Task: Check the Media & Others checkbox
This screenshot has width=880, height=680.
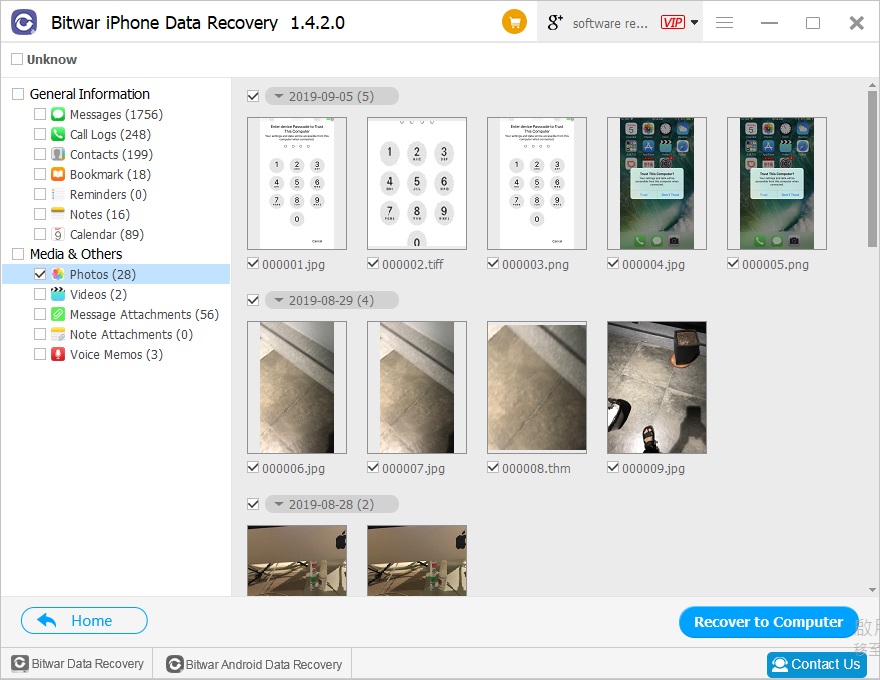Action: point(18,254)
